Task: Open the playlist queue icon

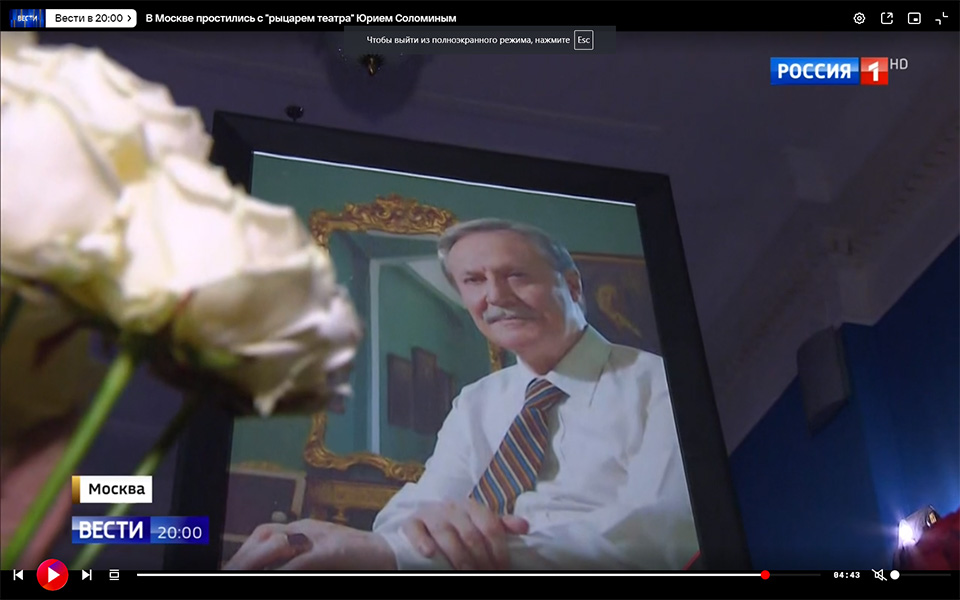Action: 114,575
